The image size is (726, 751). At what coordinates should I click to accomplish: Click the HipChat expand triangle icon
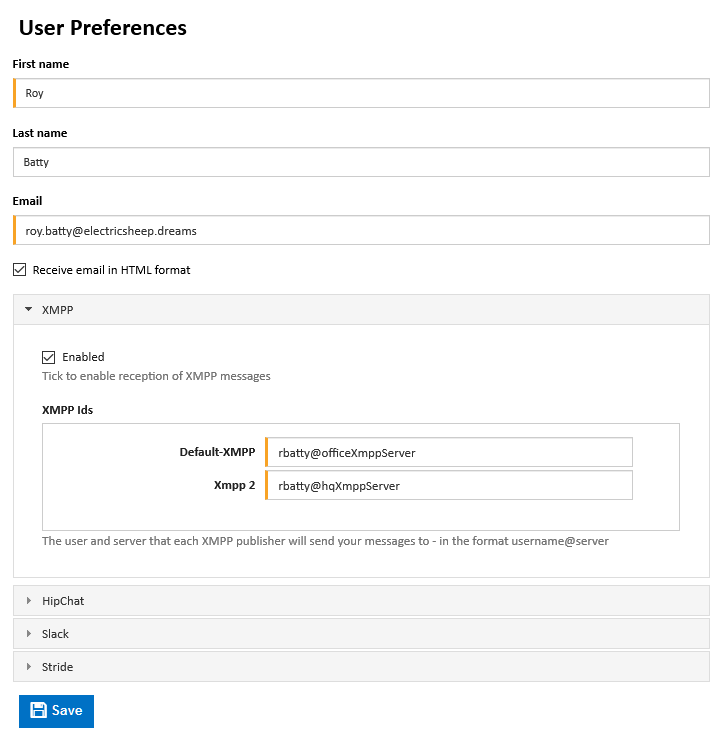29,601
